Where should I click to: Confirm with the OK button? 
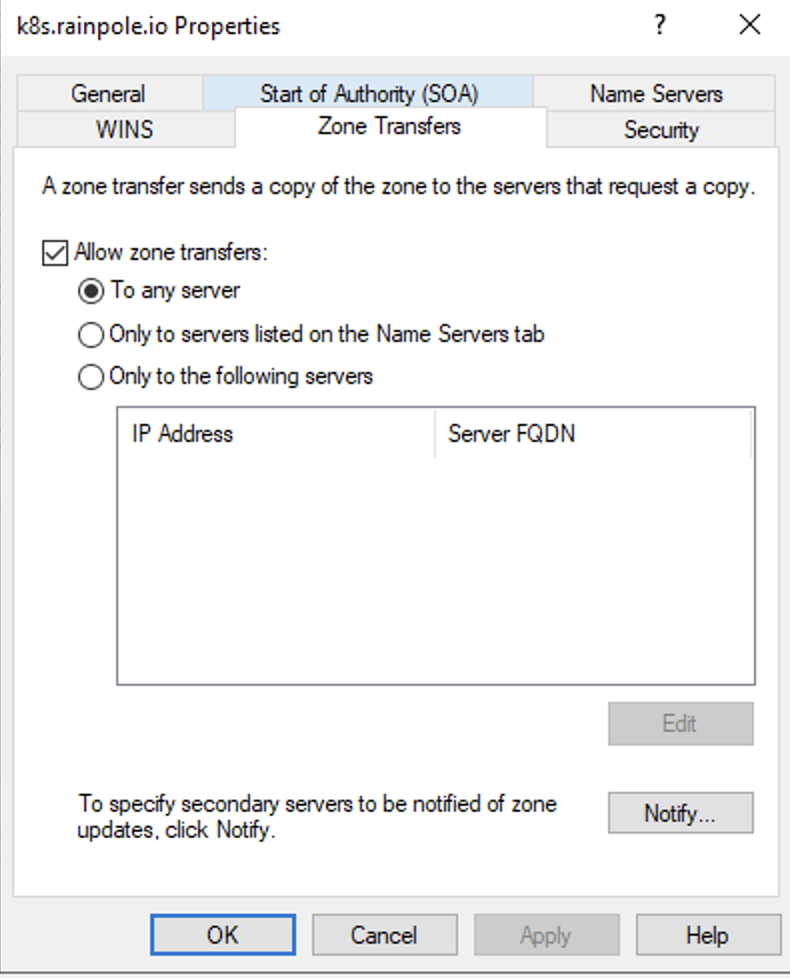click(x=222, y=935)
